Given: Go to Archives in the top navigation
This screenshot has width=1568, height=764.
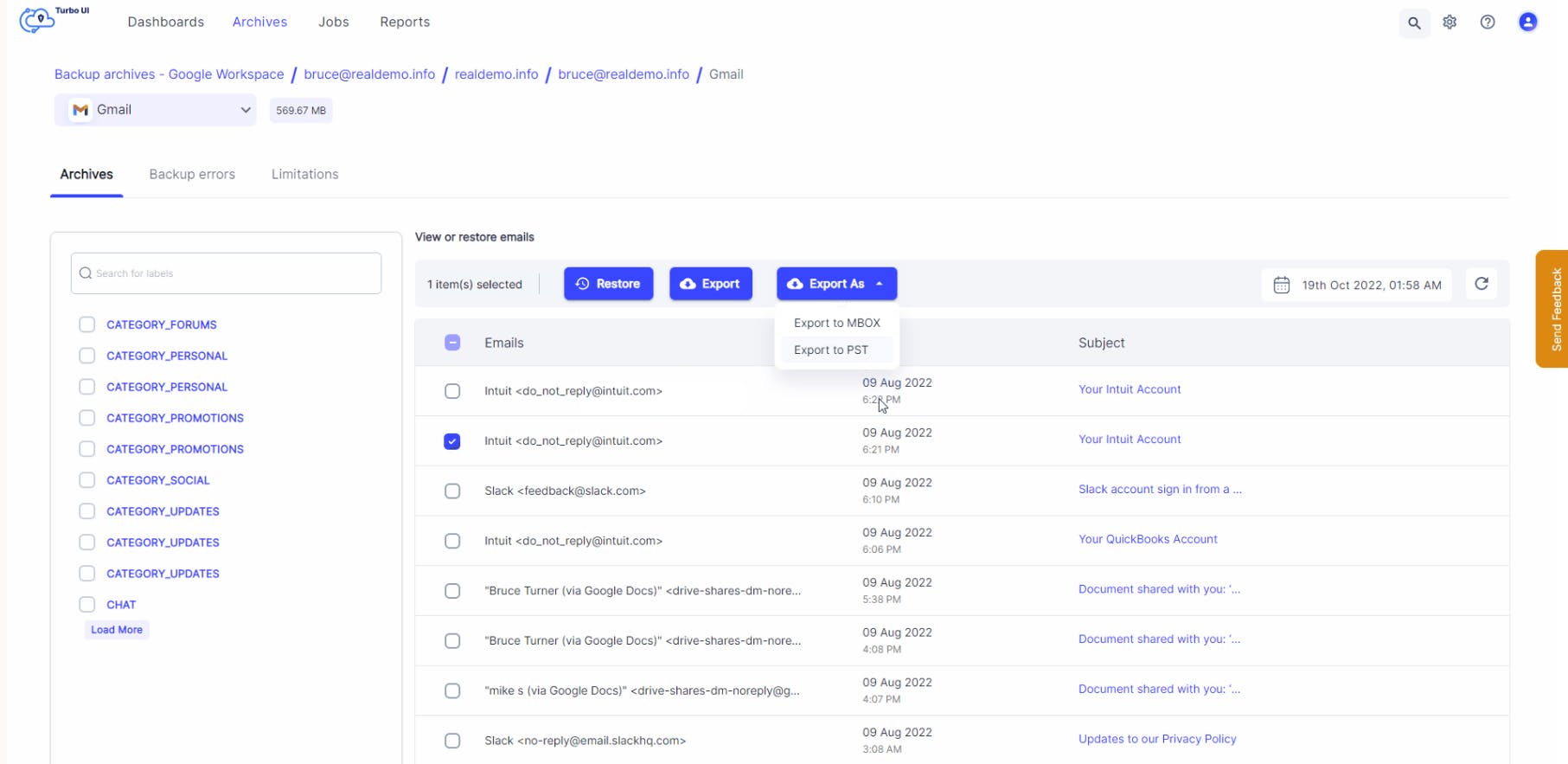Looking at the screenshot, I should [259, 22].
